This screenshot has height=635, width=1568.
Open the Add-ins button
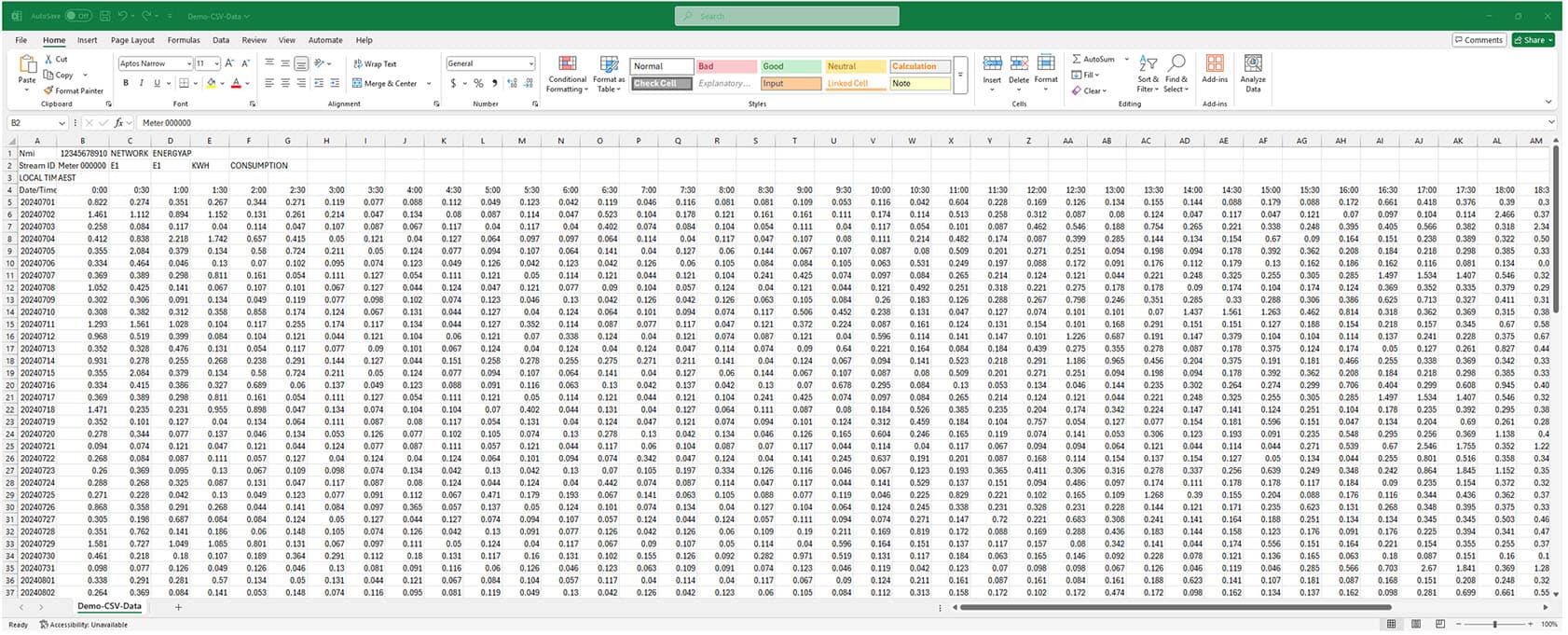pos(1215,68)
